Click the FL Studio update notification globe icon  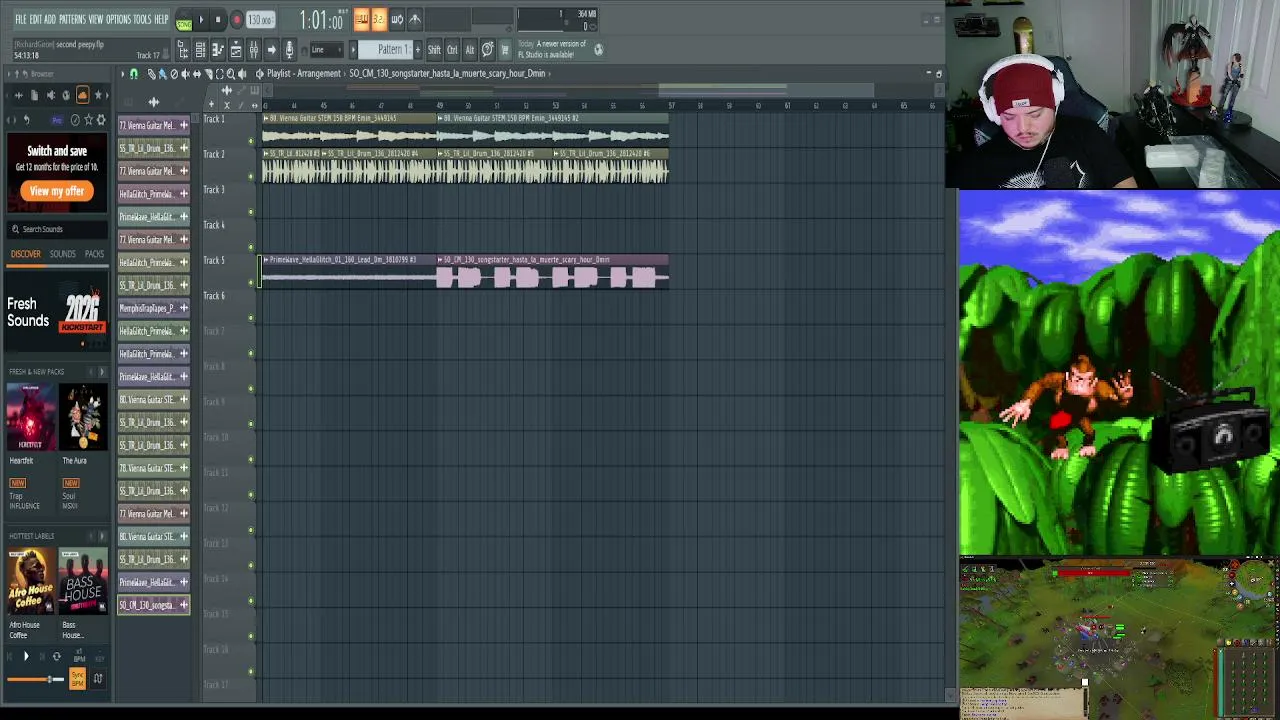point(598,49)
